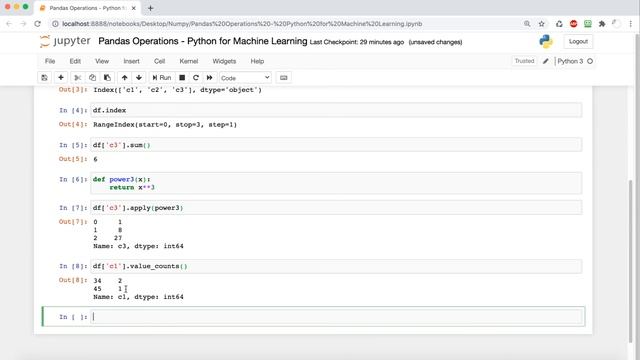Move selected cell down arrow

(139, 78)
